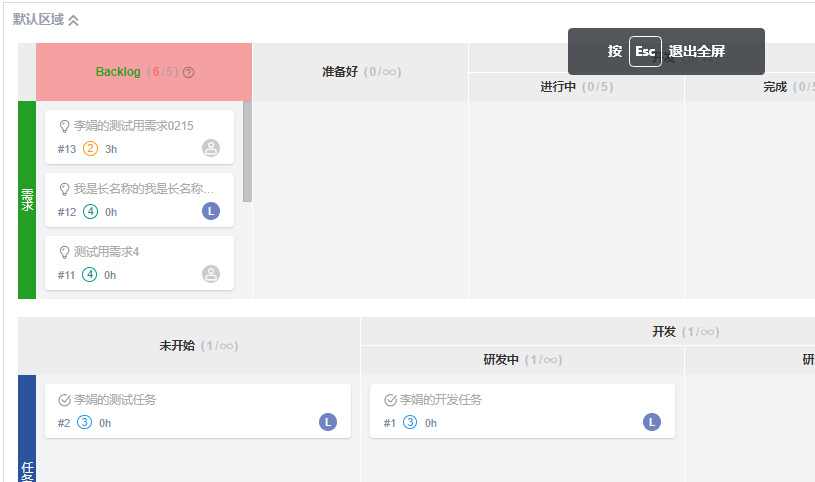Click the L avatar on card #12

211,211
